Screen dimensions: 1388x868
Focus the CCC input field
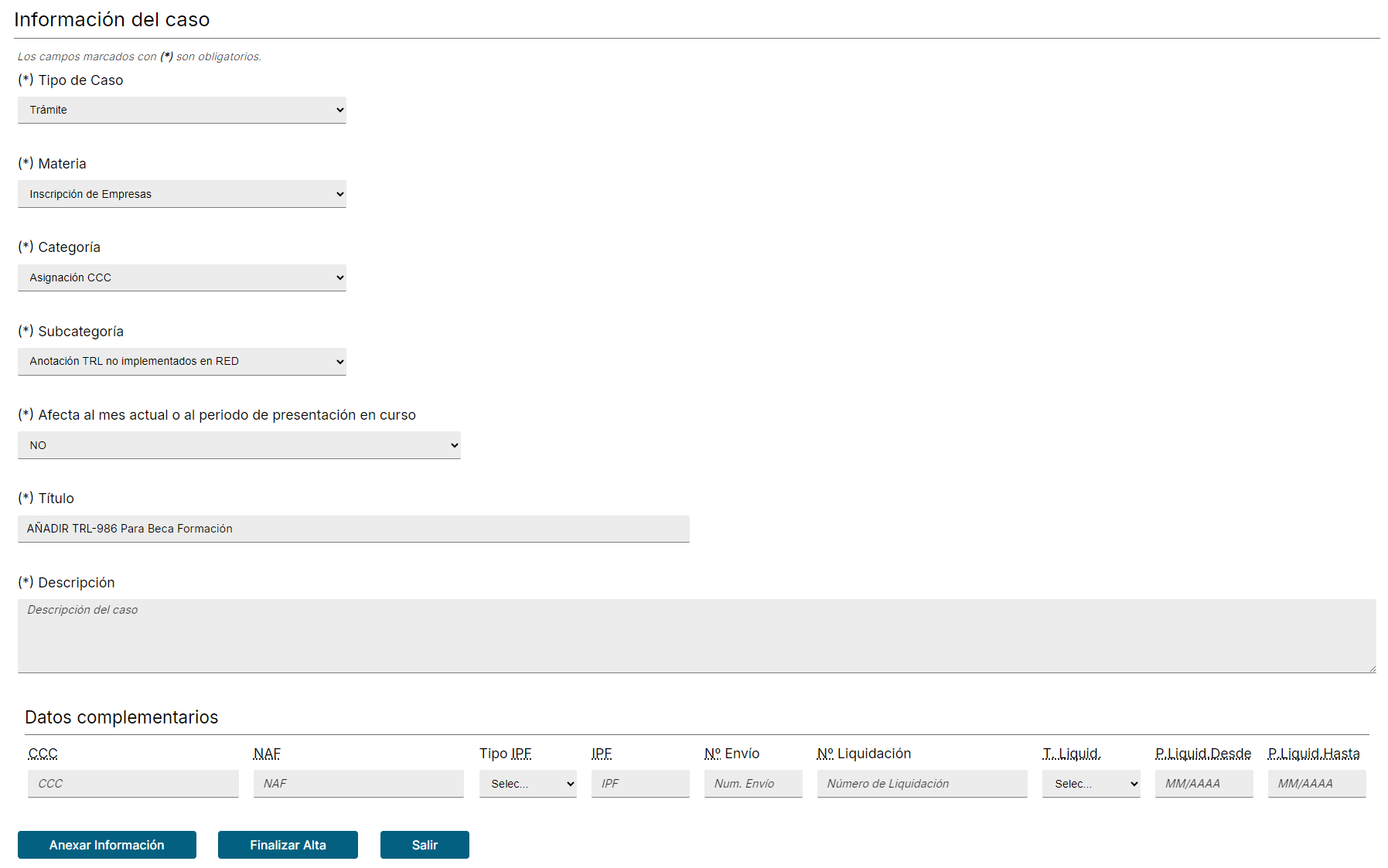pos(133,783)
